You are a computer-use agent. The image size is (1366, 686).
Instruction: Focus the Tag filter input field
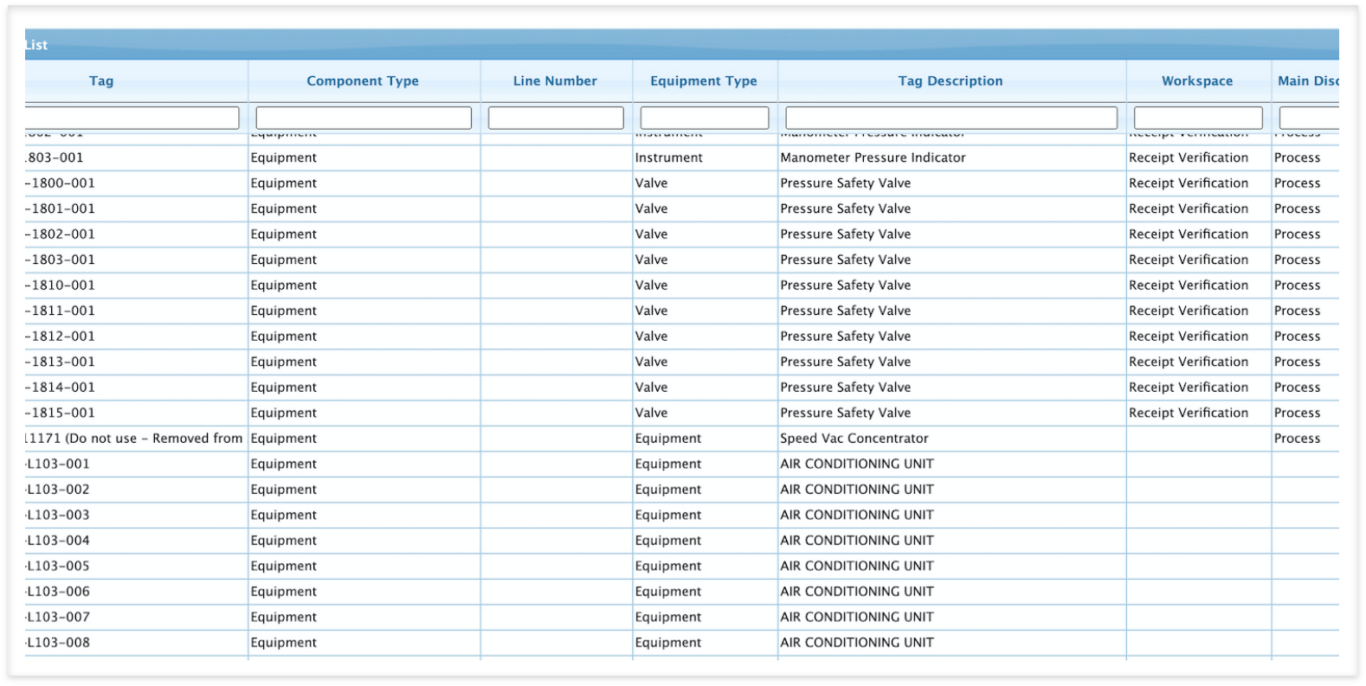tap(132, 118)
